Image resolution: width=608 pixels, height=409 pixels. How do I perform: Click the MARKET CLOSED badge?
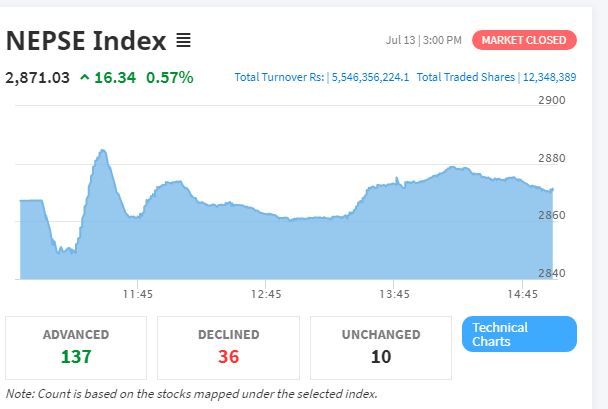click(524, 40)
